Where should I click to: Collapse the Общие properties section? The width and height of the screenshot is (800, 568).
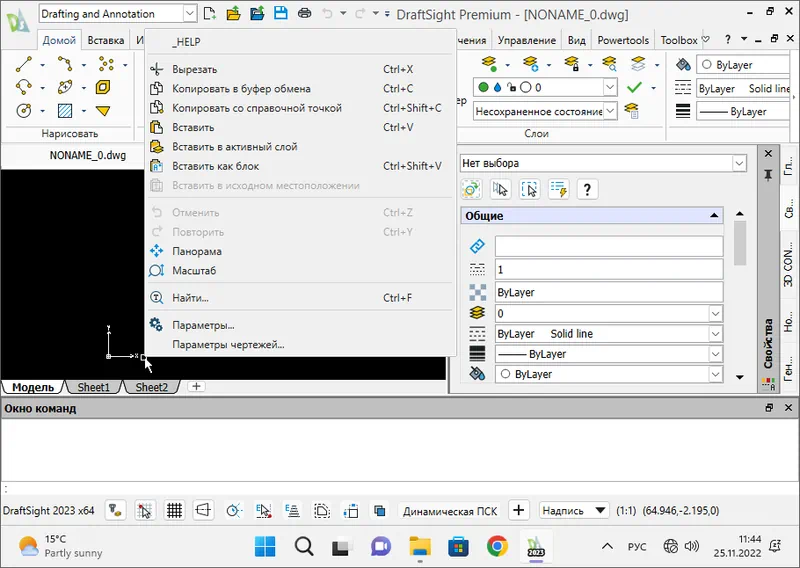(x=714, y=216)
